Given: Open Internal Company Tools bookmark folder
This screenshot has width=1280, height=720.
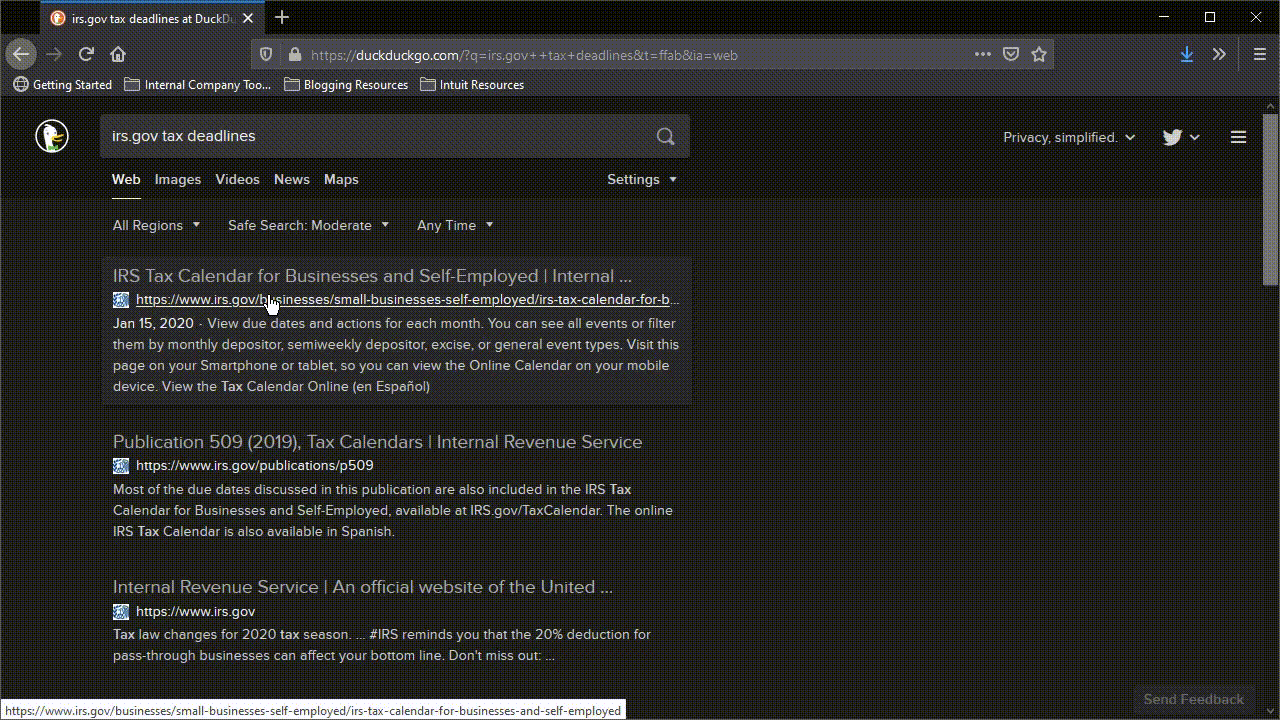Looking at the screenshot, I should click(198, 85).
